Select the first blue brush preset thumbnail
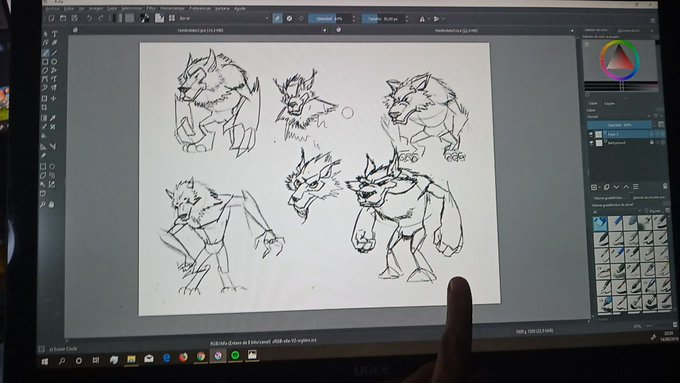 coord(601,223)
